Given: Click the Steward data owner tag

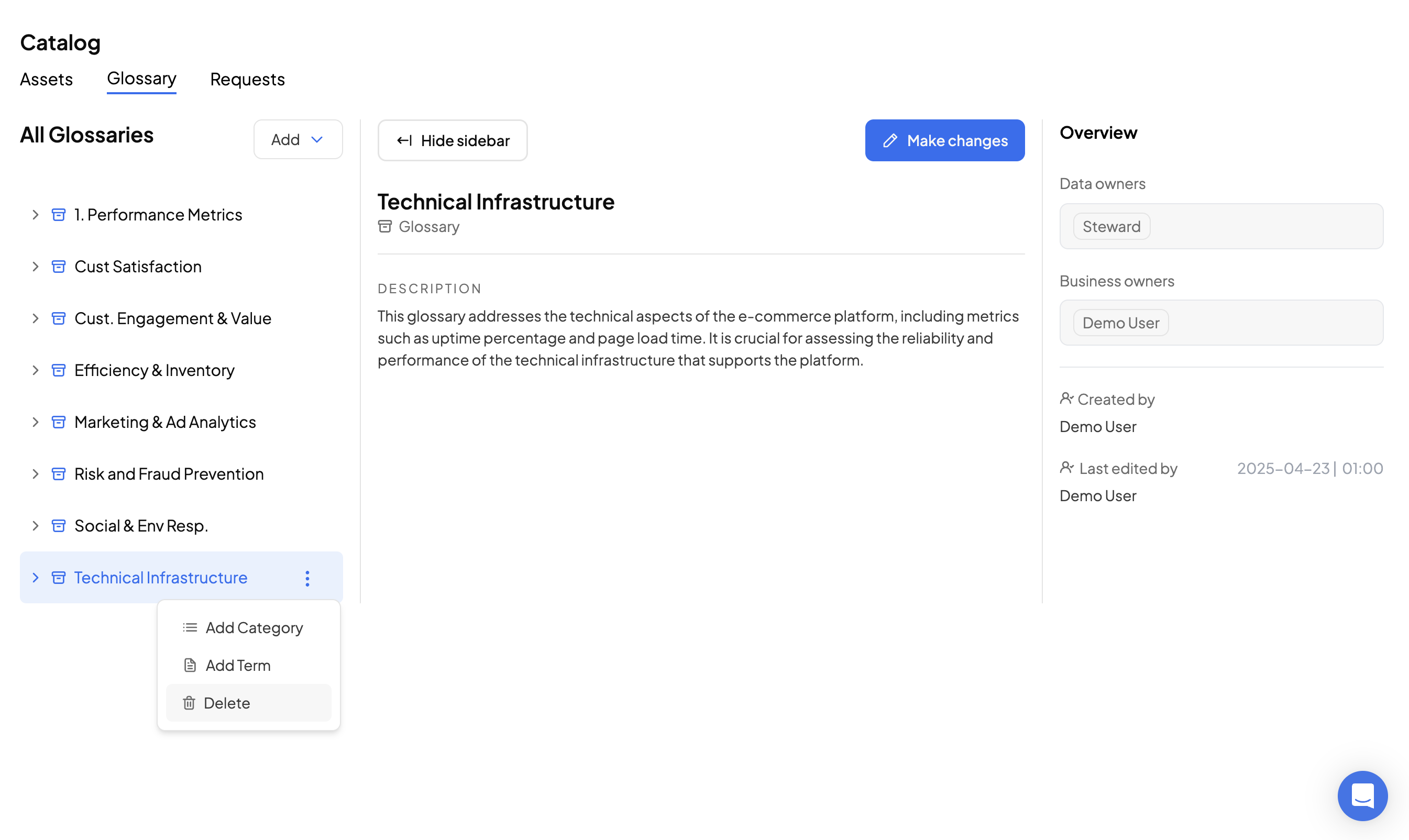Looking at the screenshot, I should [1110, 226].
